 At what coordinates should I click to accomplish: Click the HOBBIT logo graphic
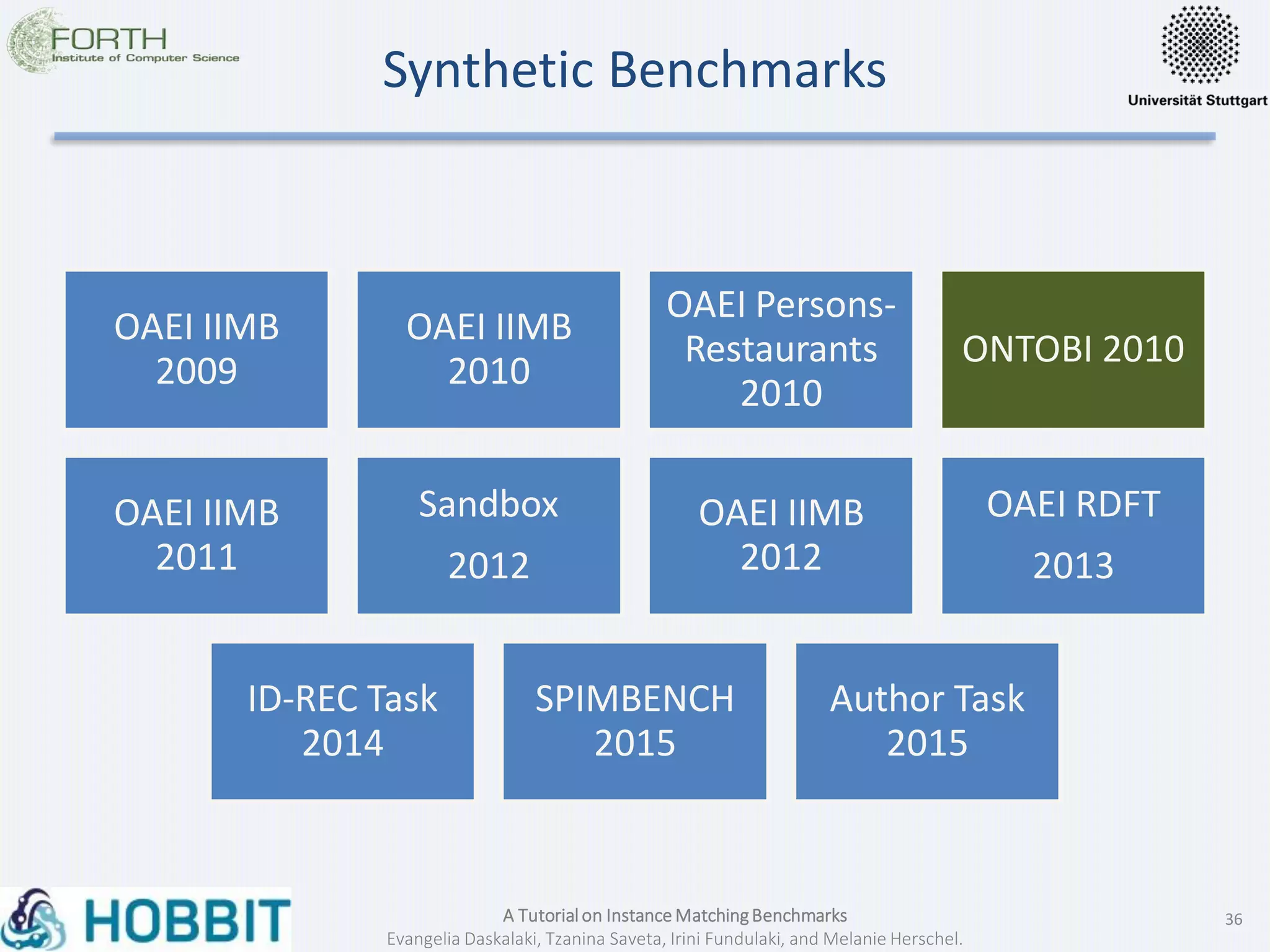(x=146, y=920)
